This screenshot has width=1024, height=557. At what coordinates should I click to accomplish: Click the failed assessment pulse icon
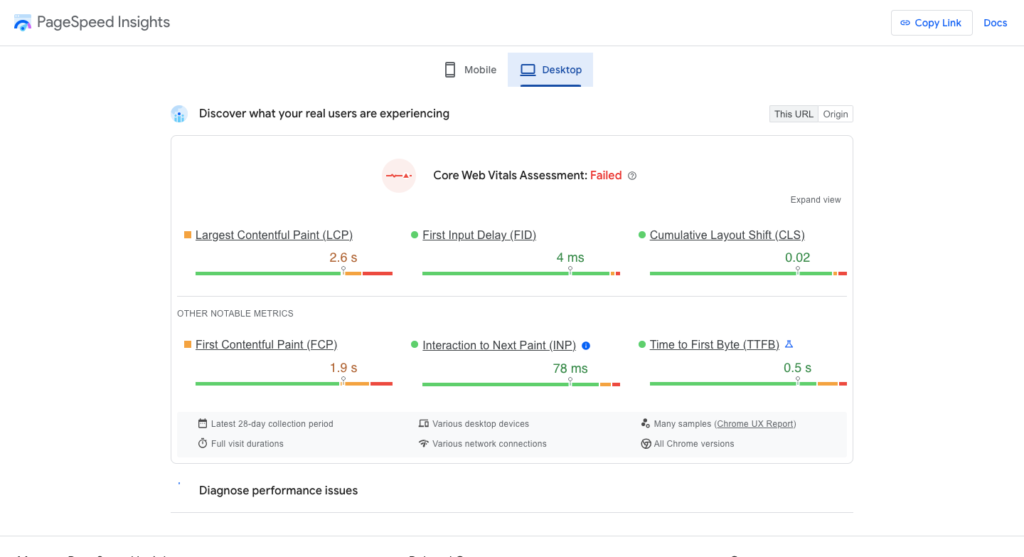[x=399, y=176]
